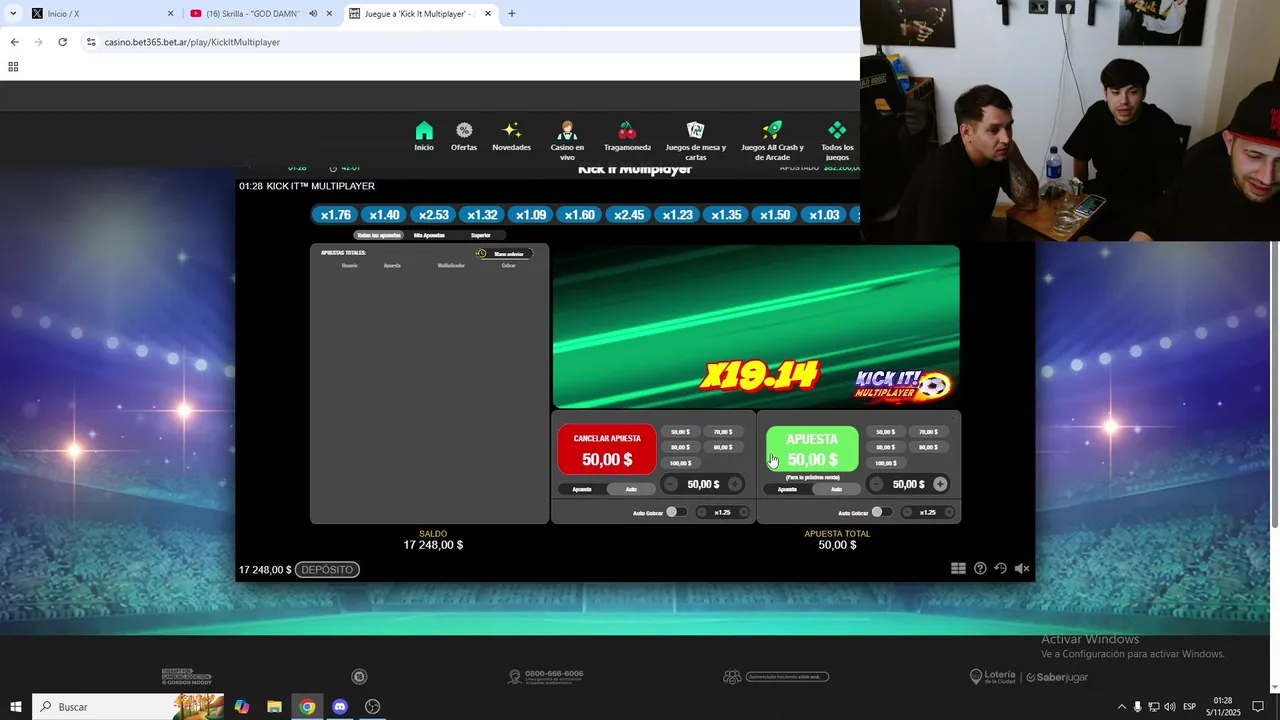Expand the Chrome tab search dropdown
Screen dimensions: 1280x720
tap(13, 14)
